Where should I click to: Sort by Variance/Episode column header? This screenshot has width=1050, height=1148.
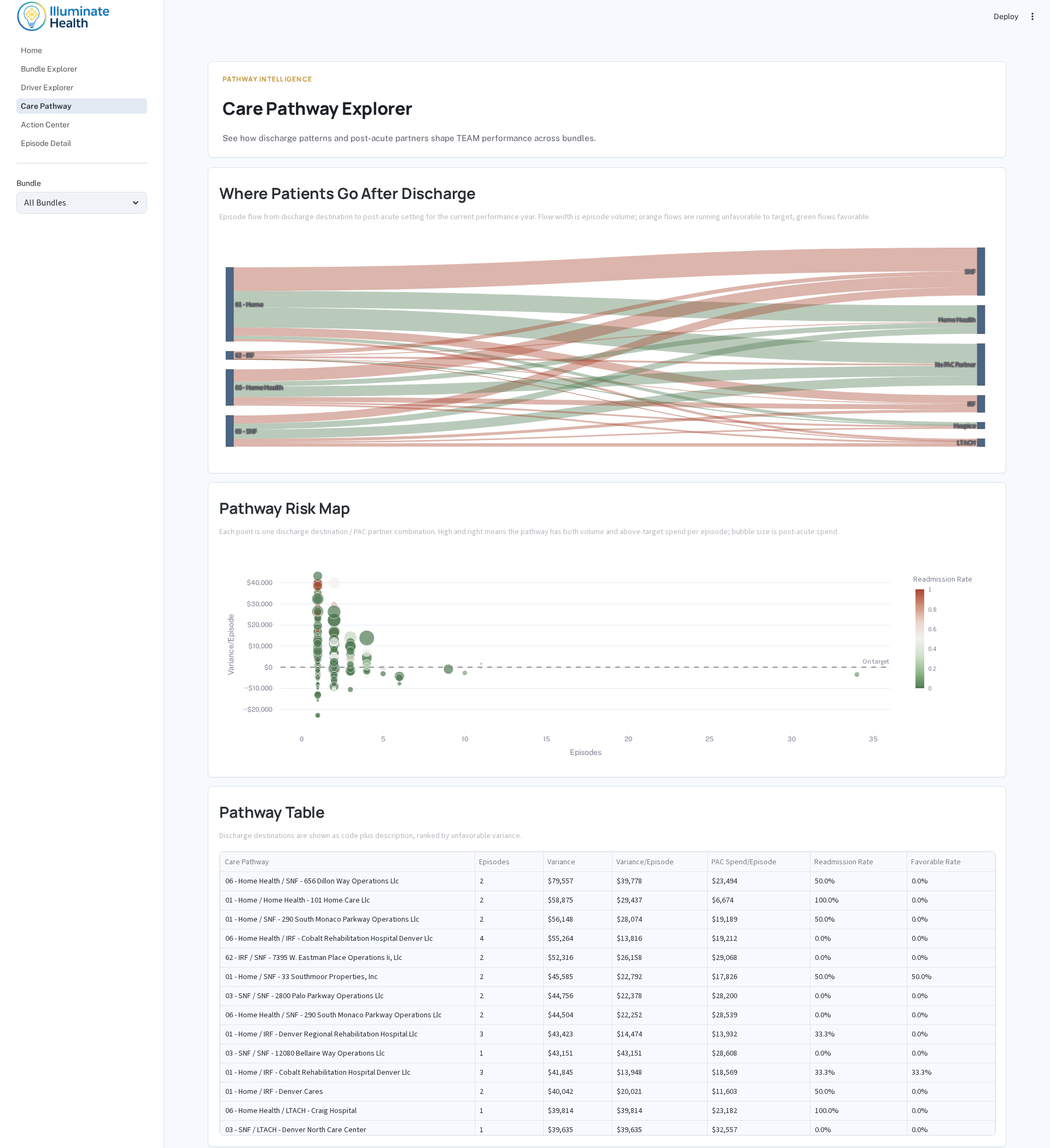[659, 862]
